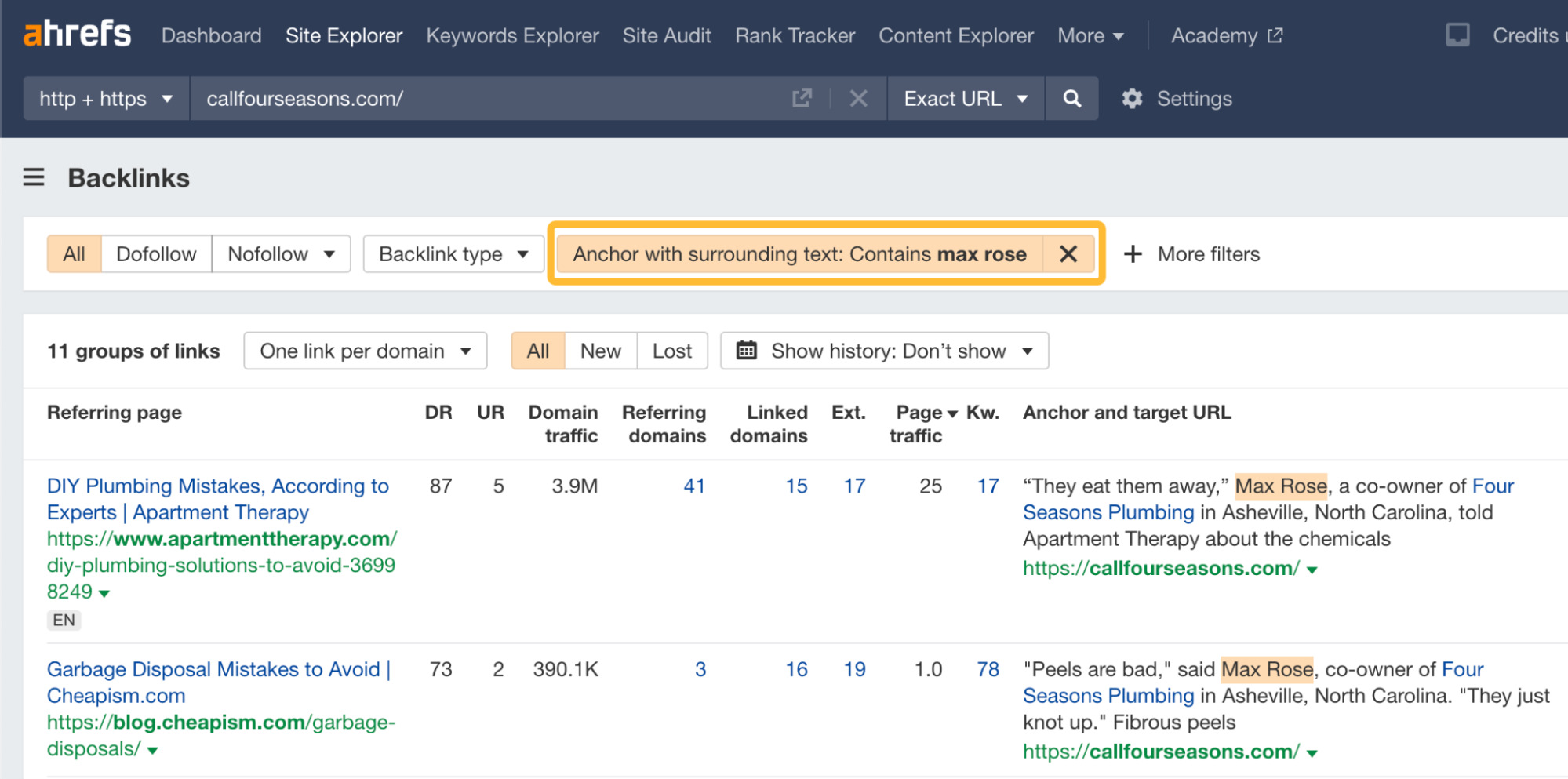Click the search magnifying glass icon
Viewport: 1568px width, 779px height.
coord(1071,98)
